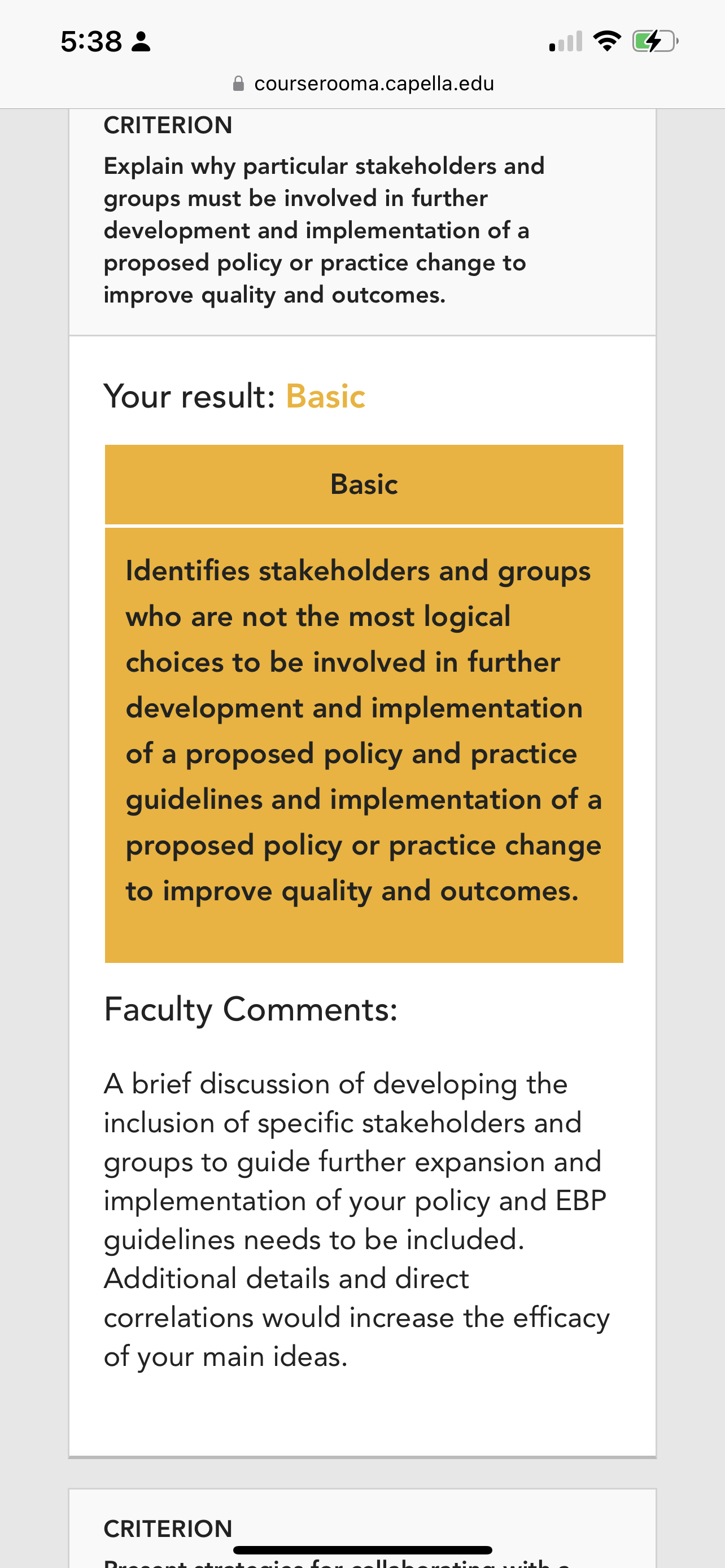Tap the second CRITERION heading at the bottom

pos(168,1528)
